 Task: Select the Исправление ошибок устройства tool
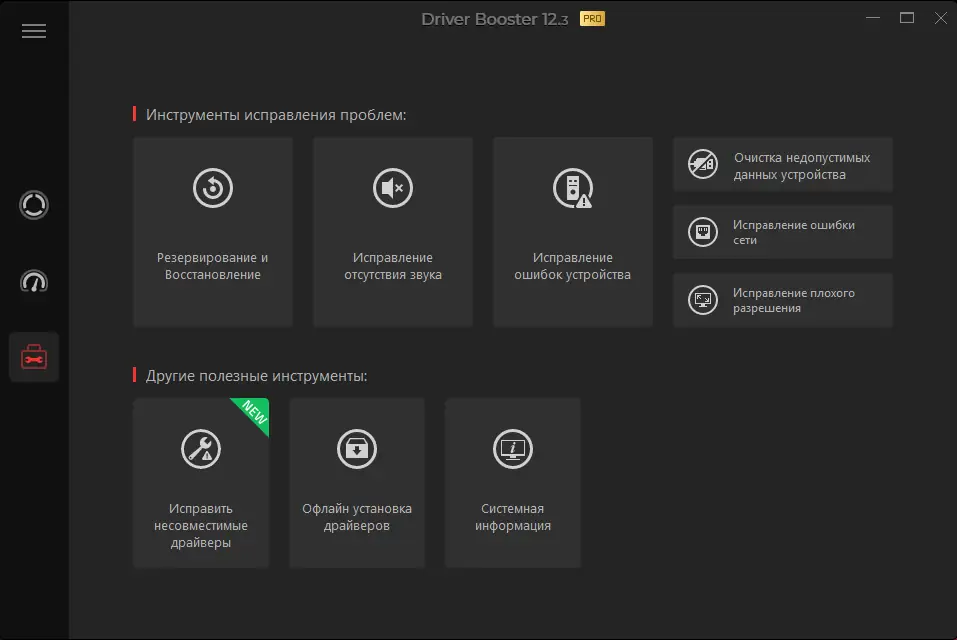(x=572, y=231)
